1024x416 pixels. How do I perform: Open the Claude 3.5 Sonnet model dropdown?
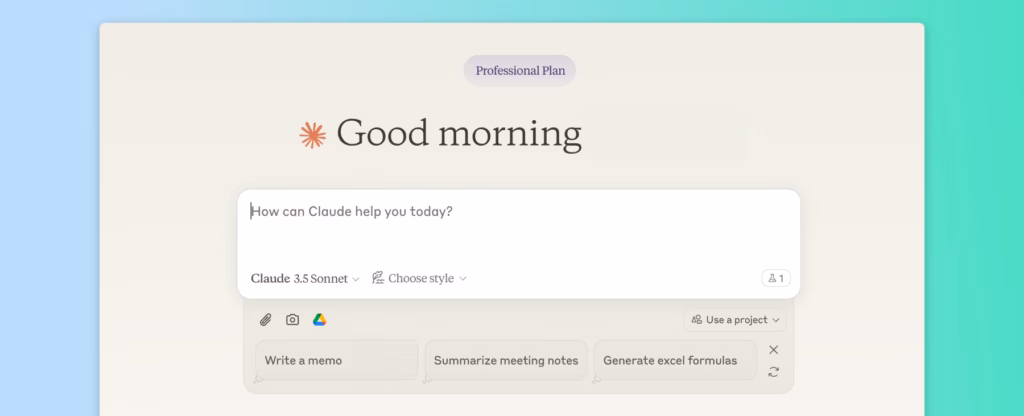[x=305, y=279]
